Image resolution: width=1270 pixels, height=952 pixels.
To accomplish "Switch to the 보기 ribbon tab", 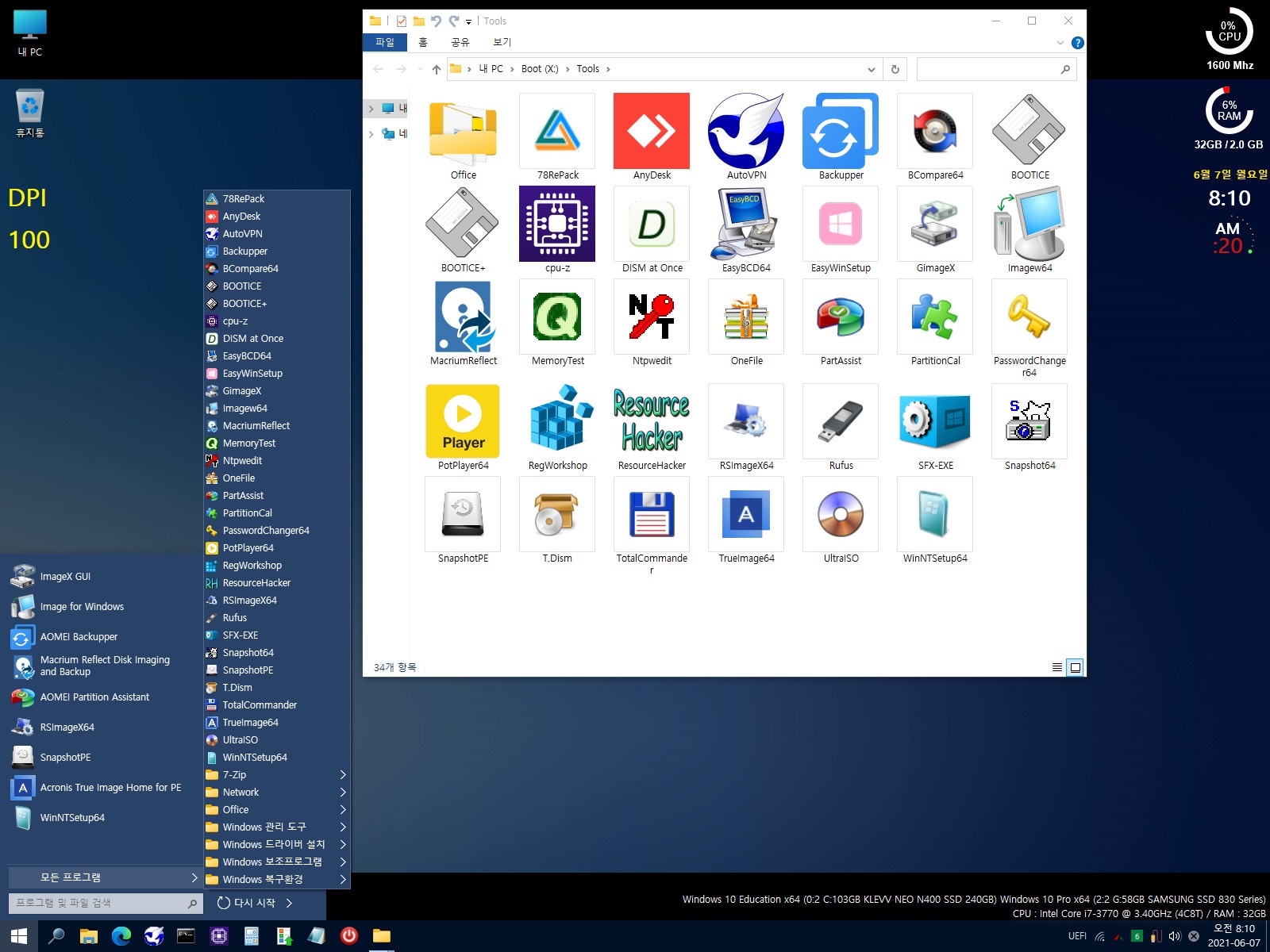I will pyautogui.click(x=502, y=42).
